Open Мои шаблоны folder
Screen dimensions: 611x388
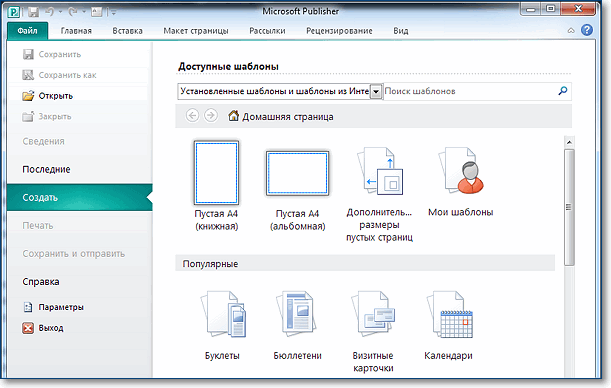(461, 182)
